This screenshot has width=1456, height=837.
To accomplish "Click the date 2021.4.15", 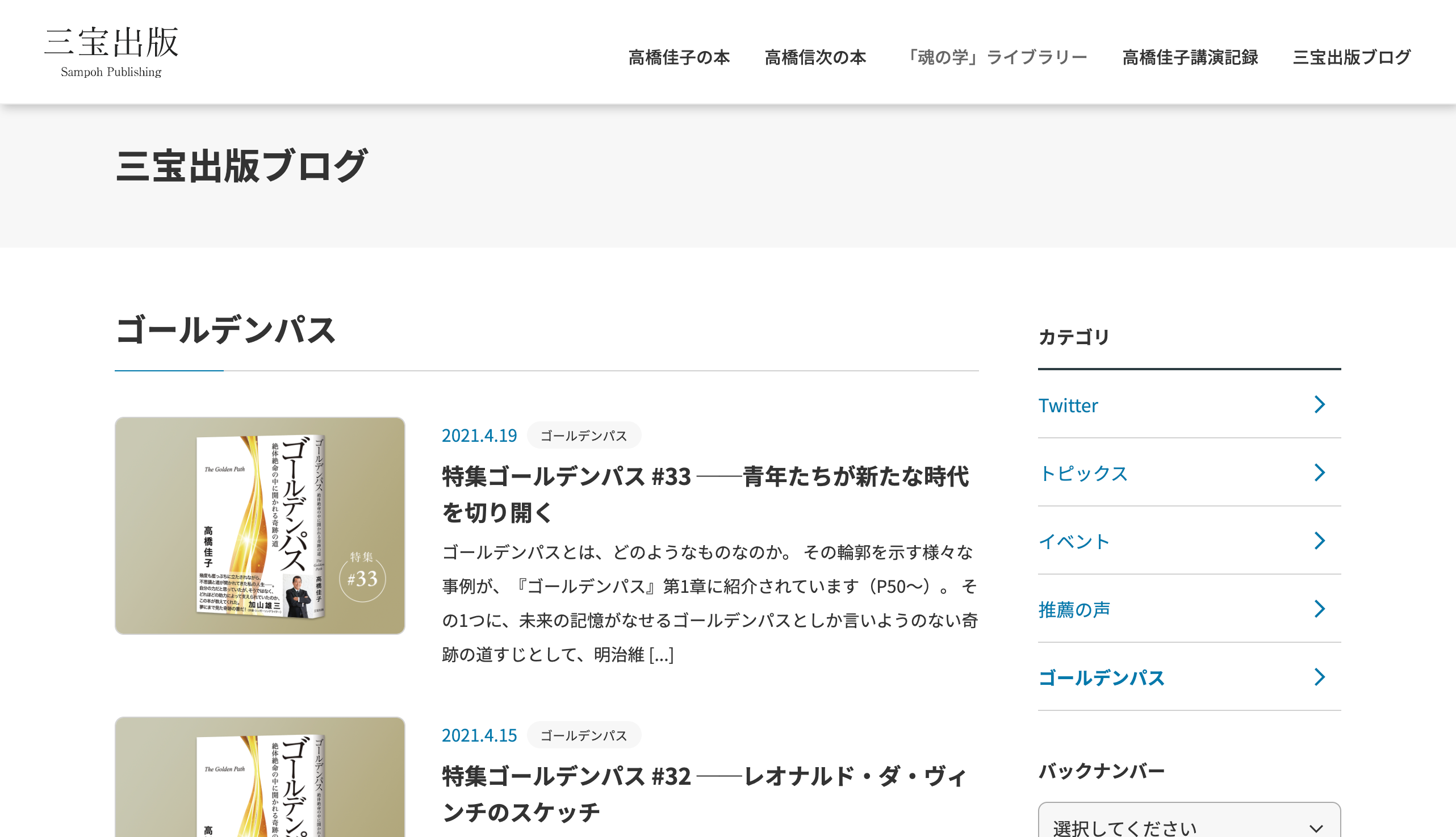I will [479, 735].
